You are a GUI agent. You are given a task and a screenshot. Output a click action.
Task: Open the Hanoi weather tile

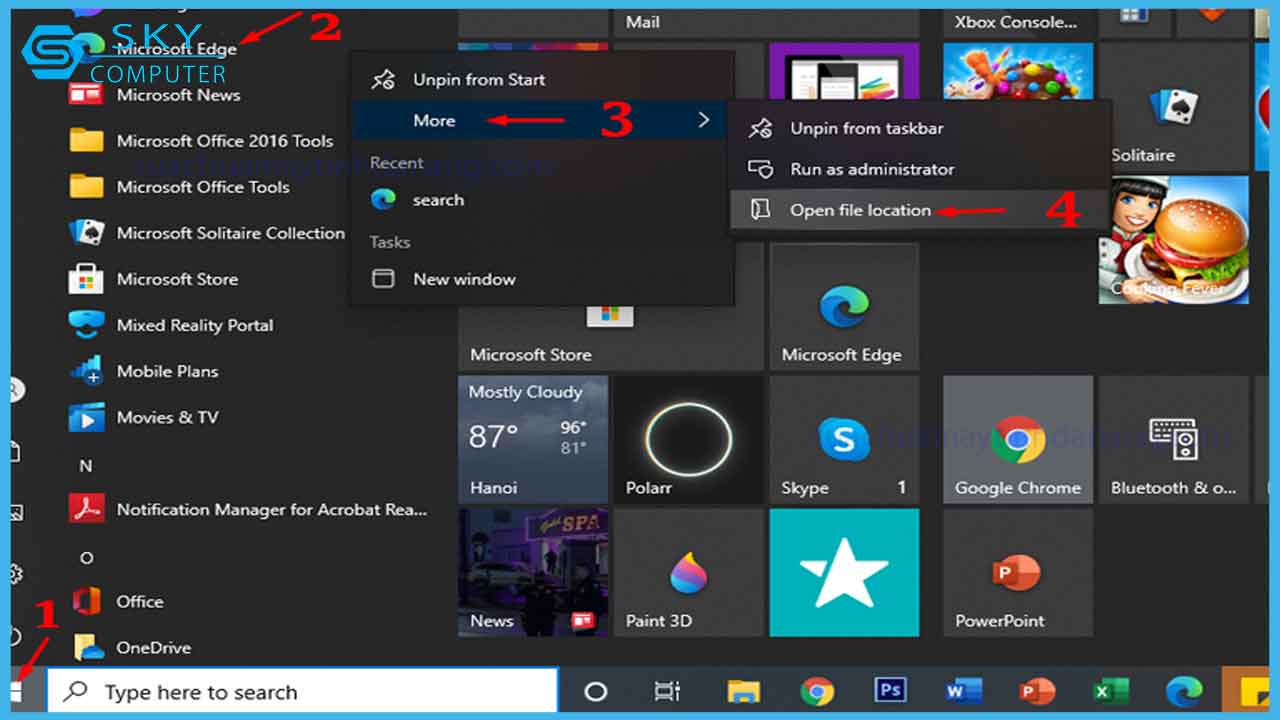point(533,439)
